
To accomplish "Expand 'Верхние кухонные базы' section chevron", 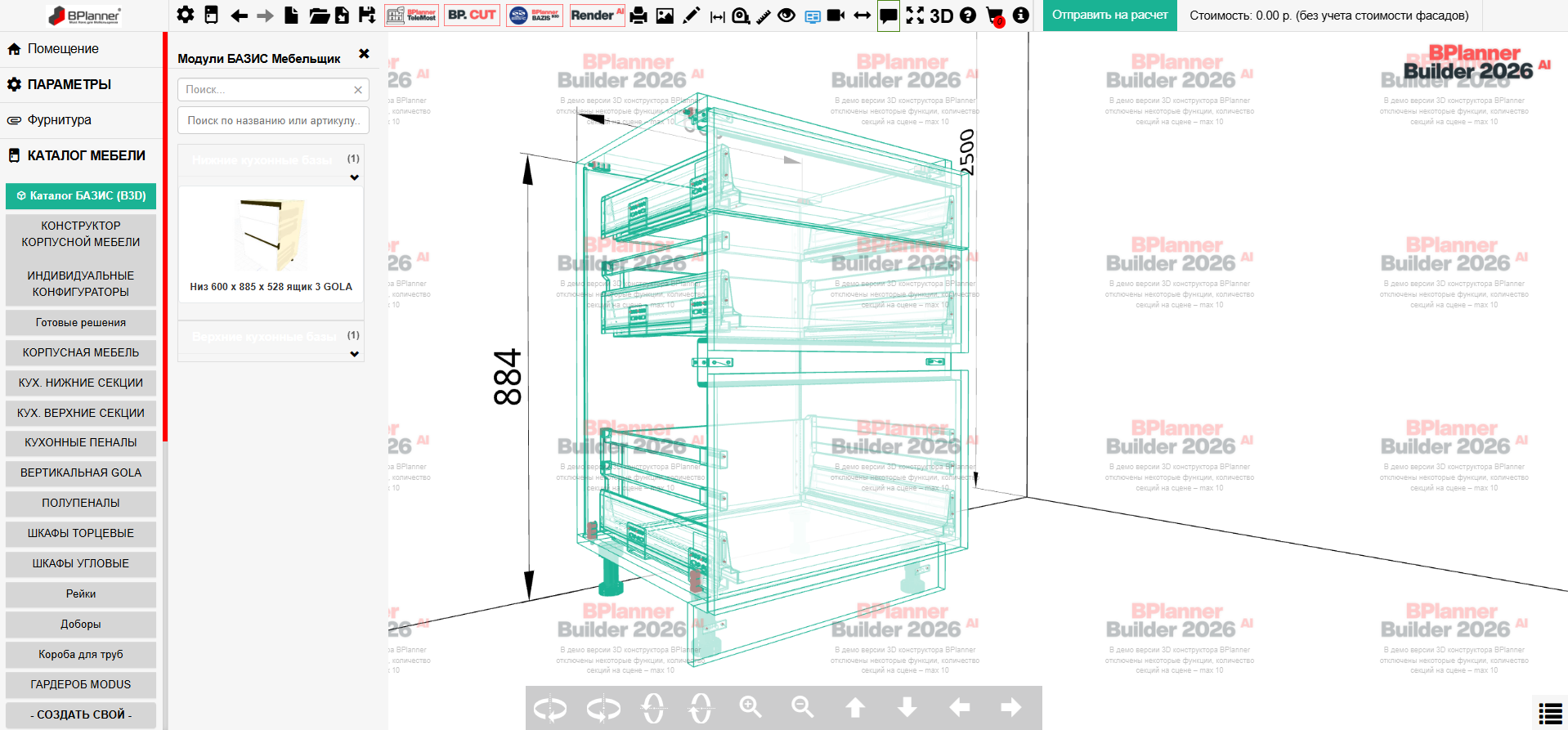I will point(354,354).
